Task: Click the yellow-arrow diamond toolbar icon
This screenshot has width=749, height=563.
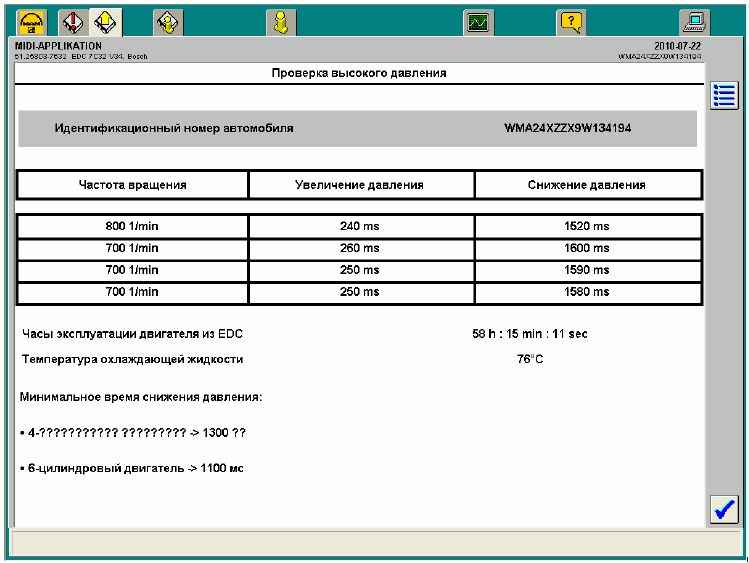Action: pos(103,20)
